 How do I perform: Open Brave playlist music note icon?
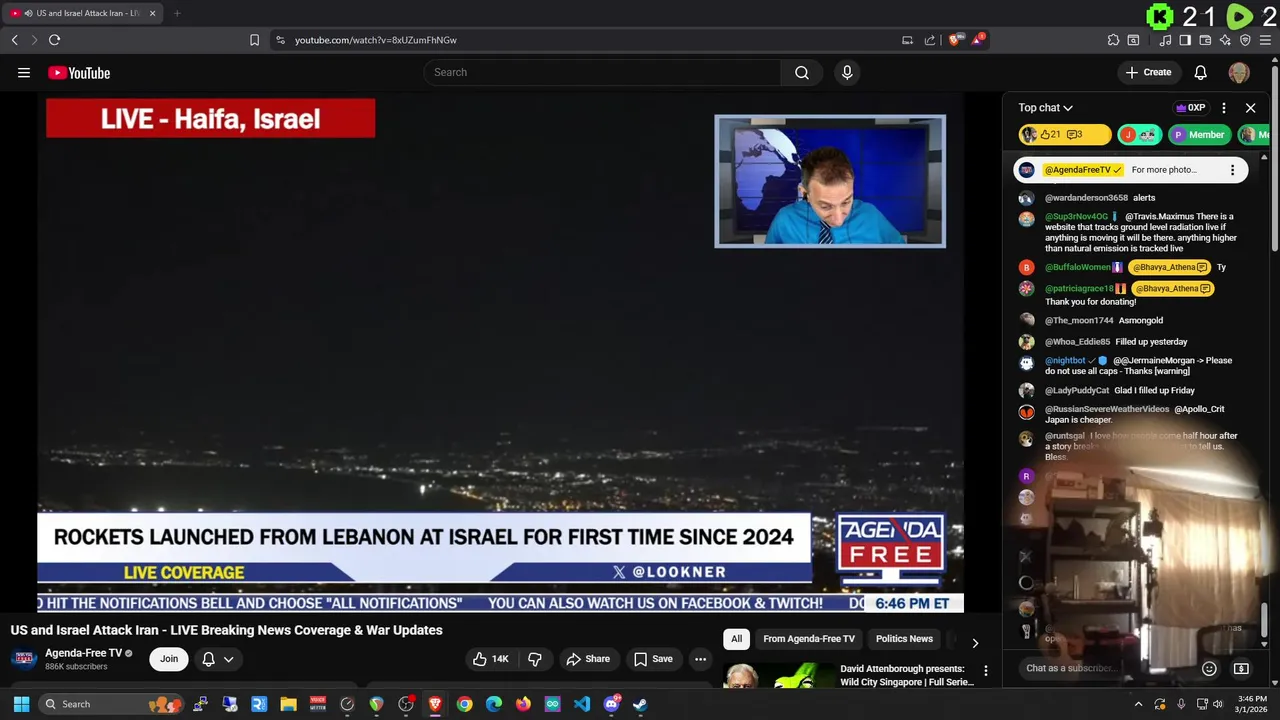click(x=1165, y=40)
